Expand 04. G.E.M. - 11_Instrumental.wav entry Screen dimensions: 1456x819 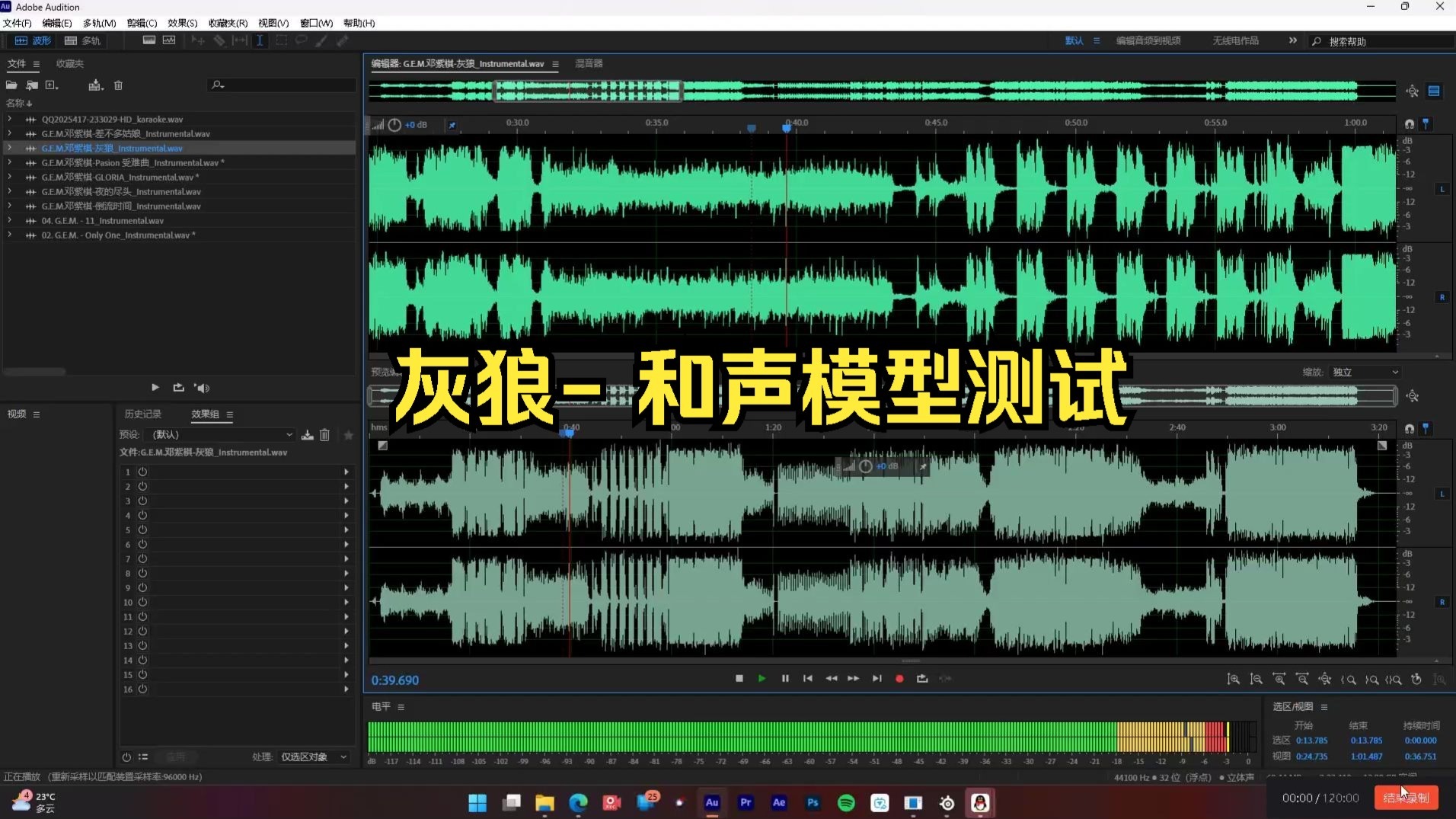9,220
